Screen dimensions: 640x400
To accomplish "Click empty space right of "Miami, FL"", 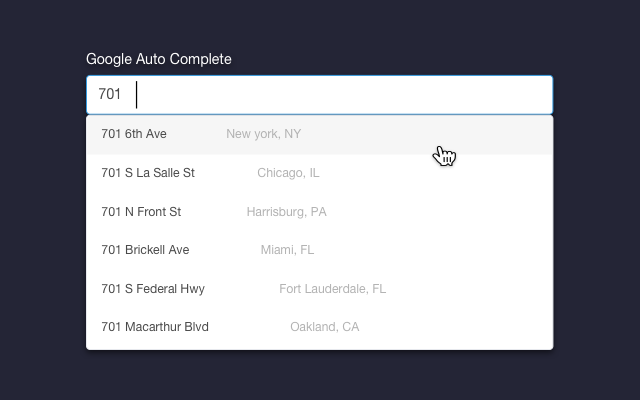I will [x=440, y=250].
